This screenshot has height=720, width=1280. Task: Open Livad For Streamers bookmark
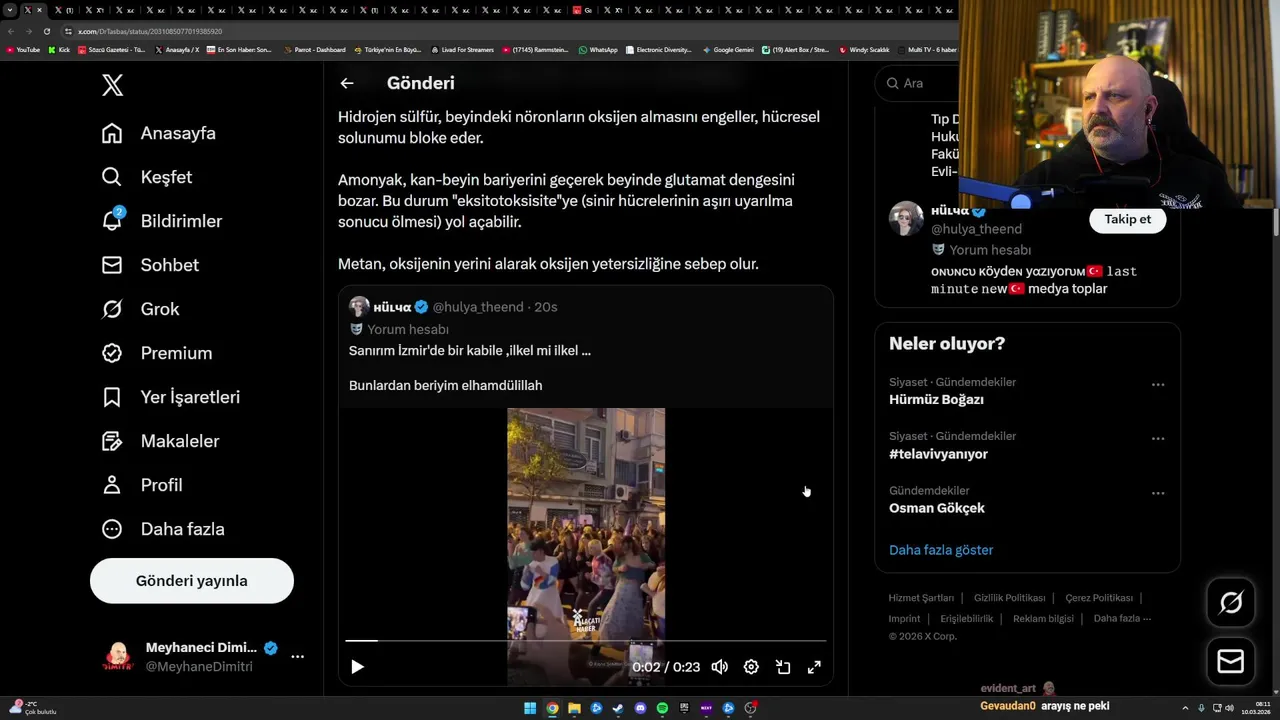click(463, 50)
